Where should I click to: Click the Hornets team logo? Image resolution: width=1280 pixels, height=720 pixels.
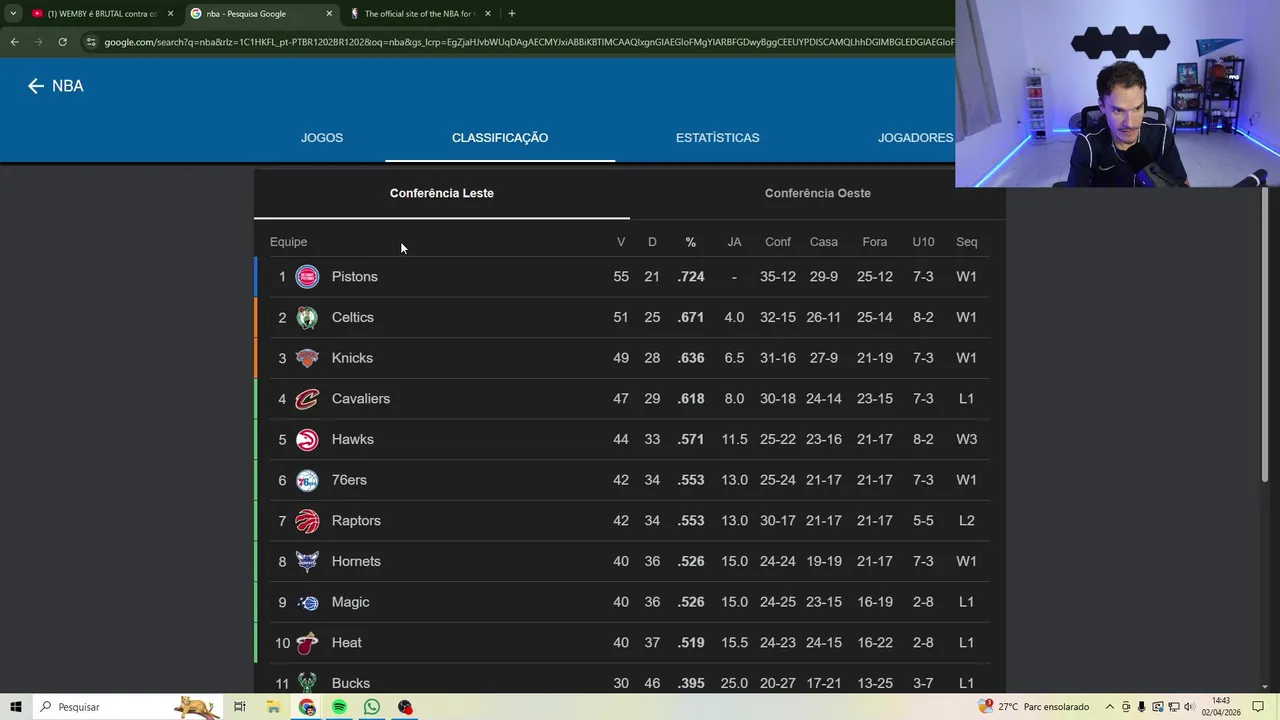[x=307, y=562]
